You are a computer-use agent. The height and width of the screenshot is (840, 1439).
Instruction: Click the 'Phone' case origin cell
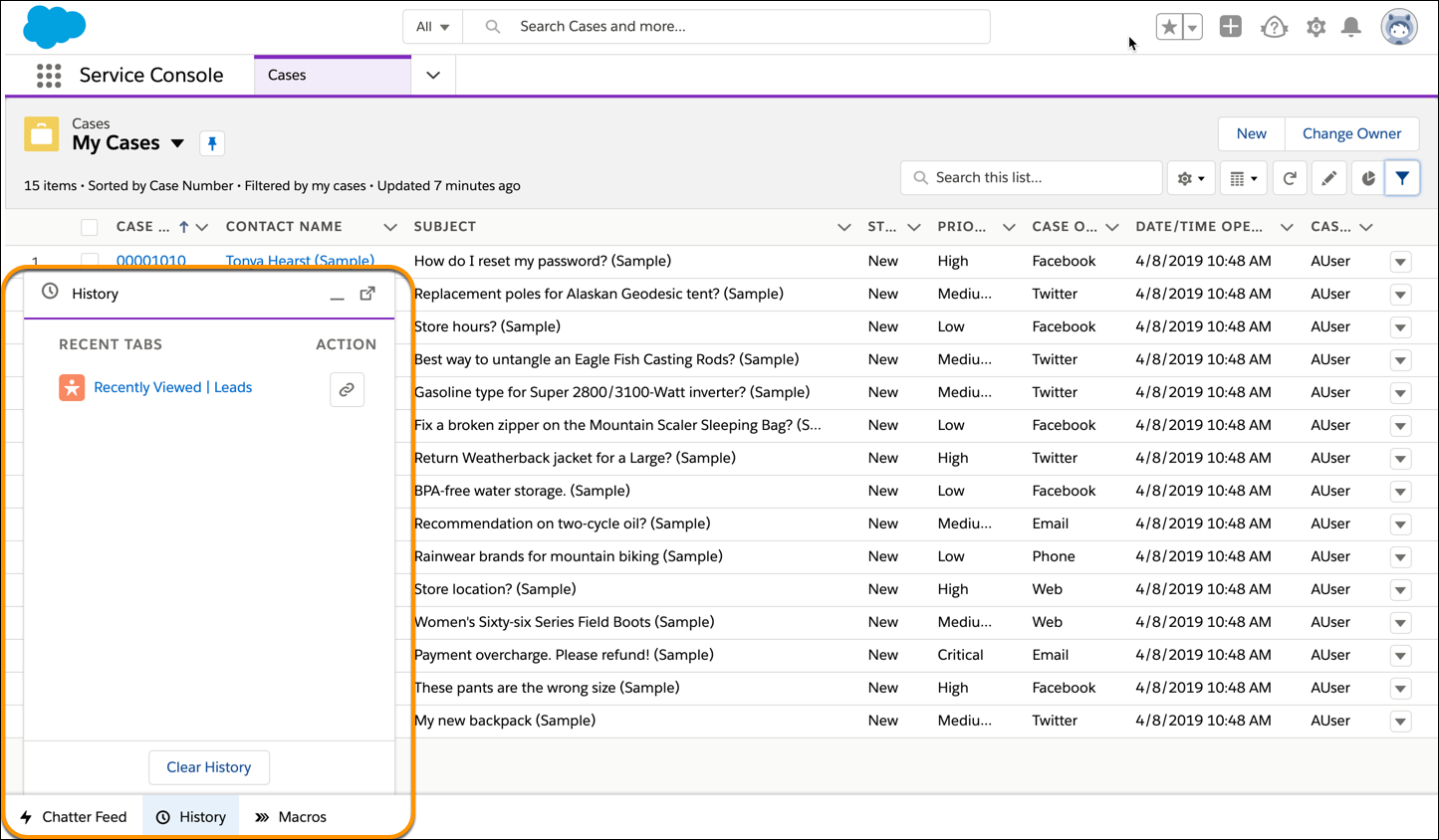(x=1054, y=556)
